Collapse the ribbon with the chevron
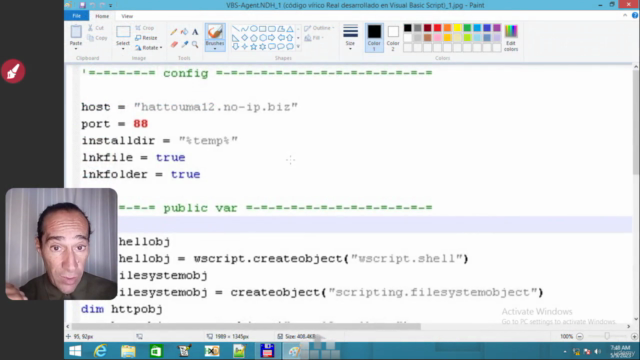The image size is (640, 360). 625,16
